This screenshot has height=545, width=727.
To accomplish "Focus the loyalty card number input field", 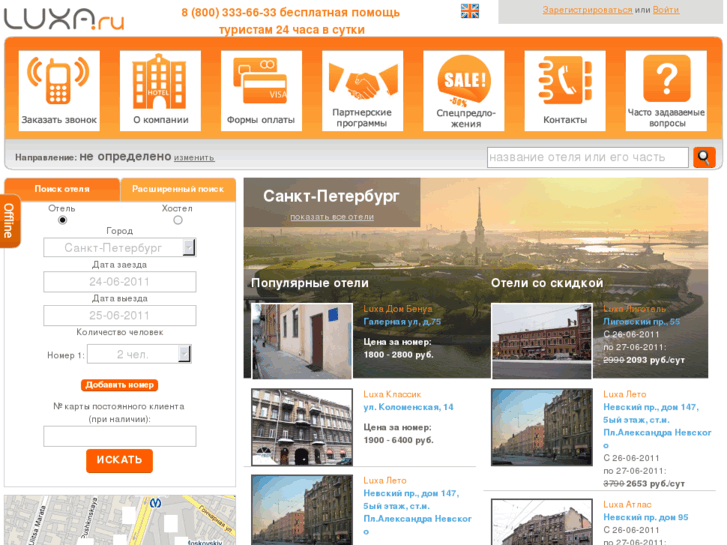I will tap(120, 436).
